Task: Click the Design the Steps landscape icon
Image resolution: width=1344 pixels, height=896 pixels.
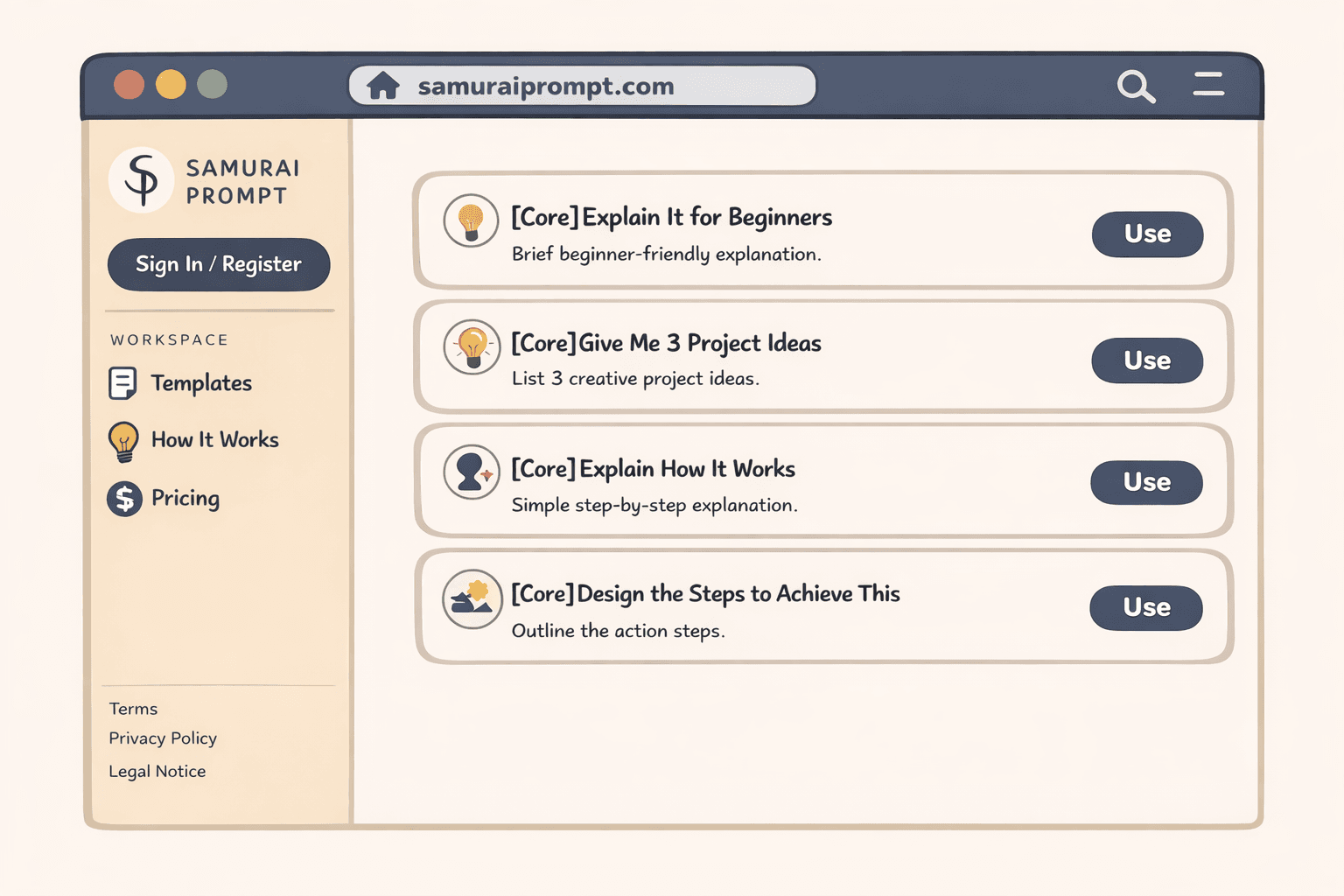Action: click(472, 599)
